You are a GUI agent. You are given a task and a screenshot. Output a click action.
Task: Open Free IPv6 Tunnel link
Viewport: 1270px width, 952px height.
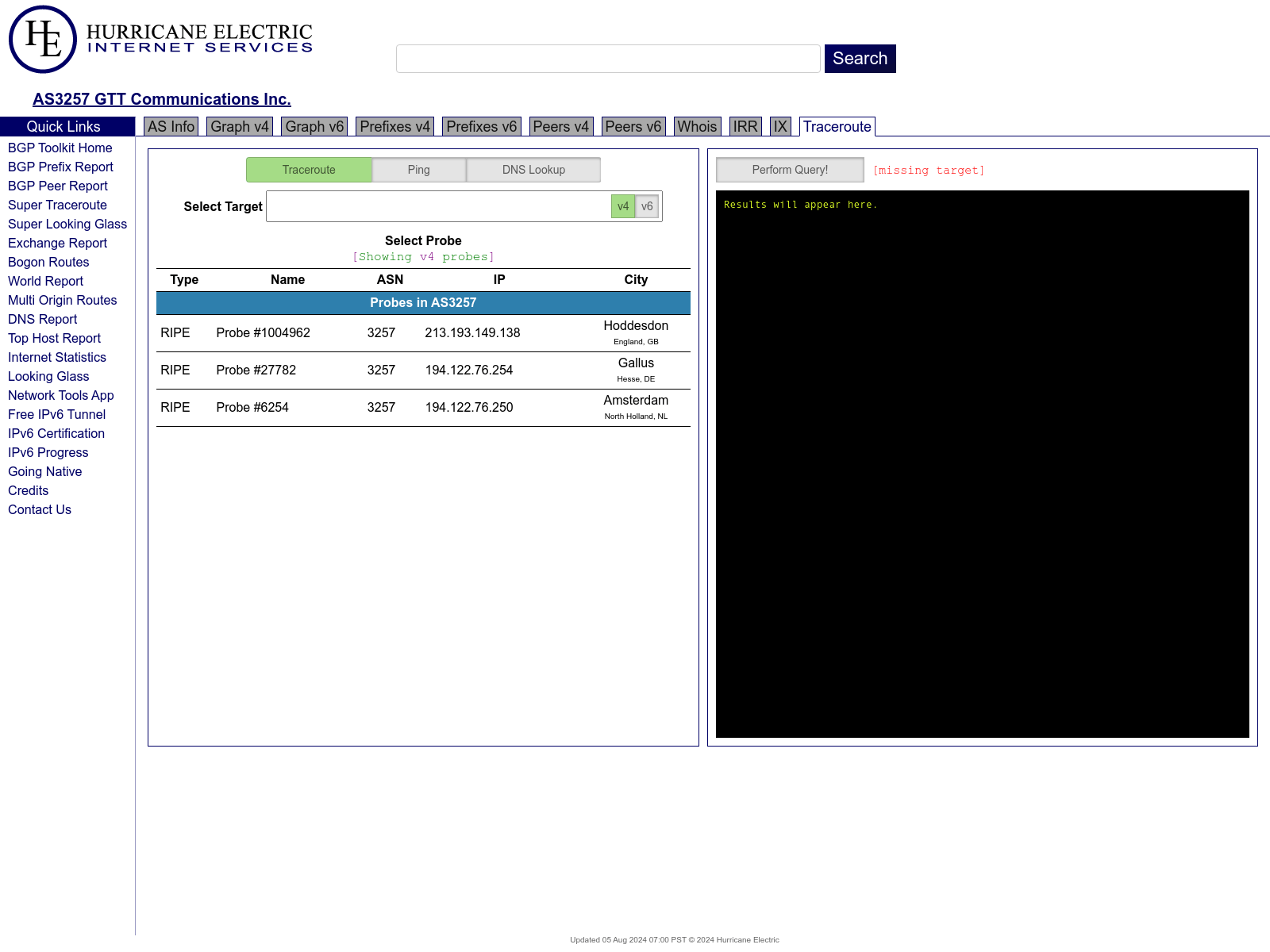56,414
